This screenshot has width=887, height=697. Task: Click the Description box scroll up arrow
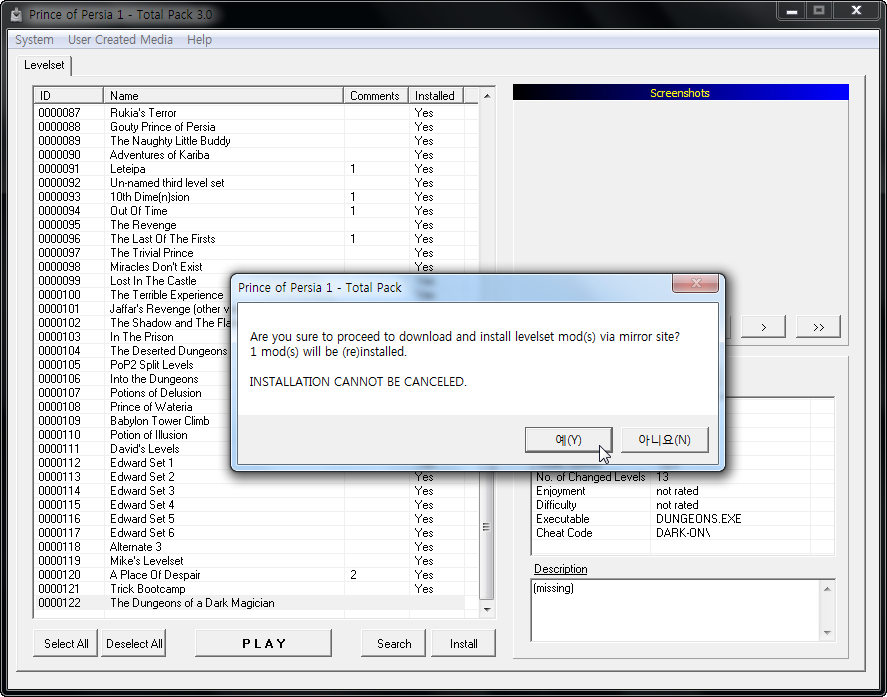click(827, 590)
